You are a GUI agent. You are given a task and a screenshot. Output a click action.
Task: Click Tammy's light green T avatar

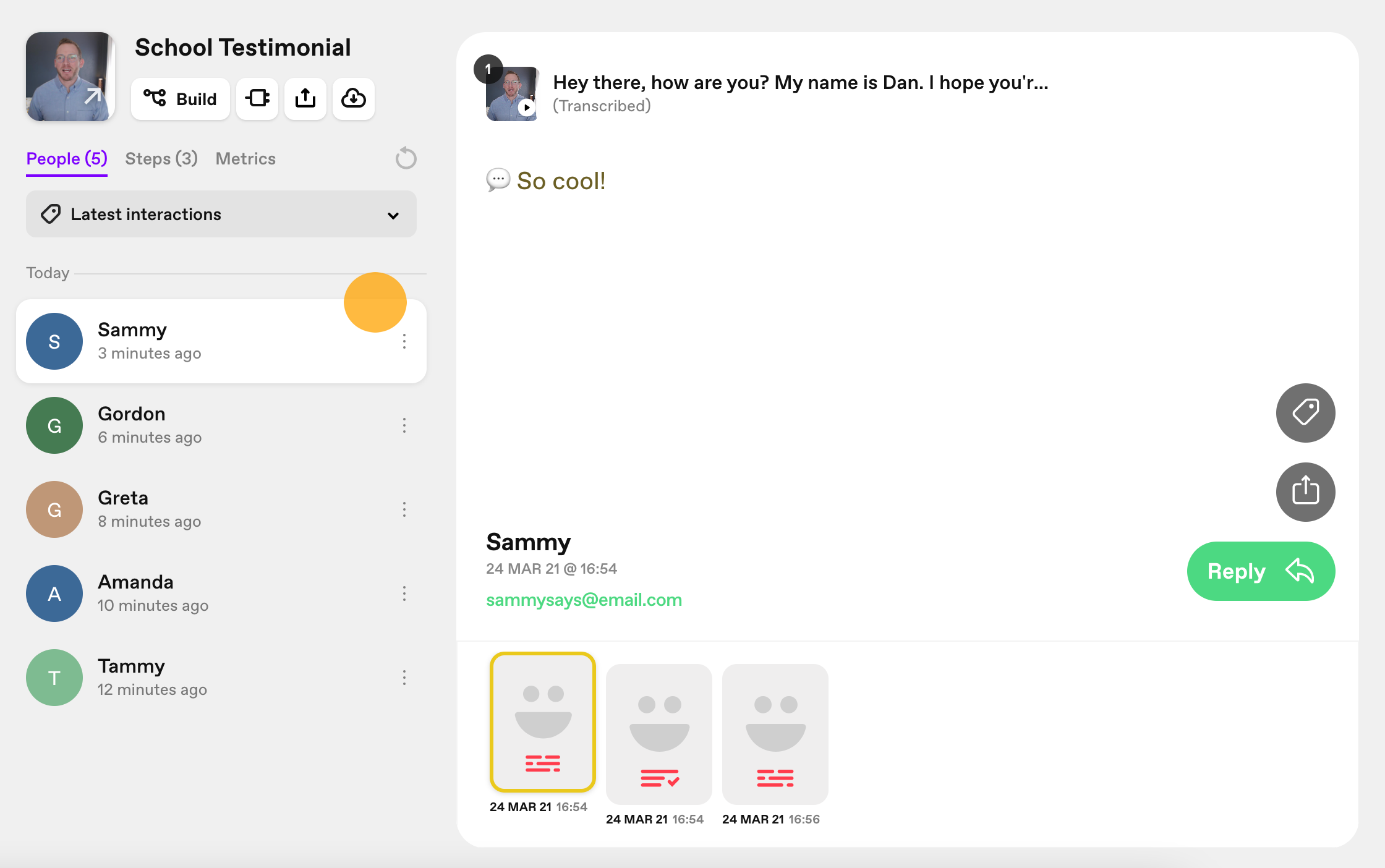coord(54,678)
